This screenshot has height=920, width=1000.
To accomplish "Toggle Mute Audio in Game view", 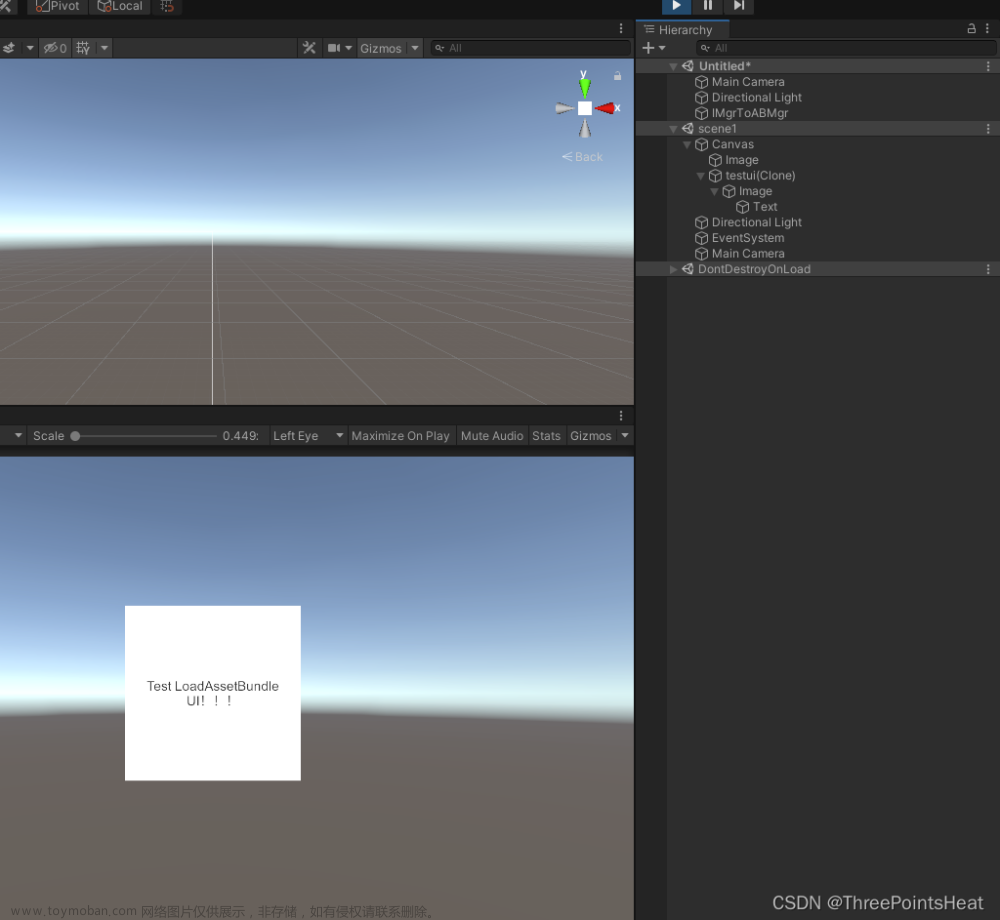I will click(492, 436).
